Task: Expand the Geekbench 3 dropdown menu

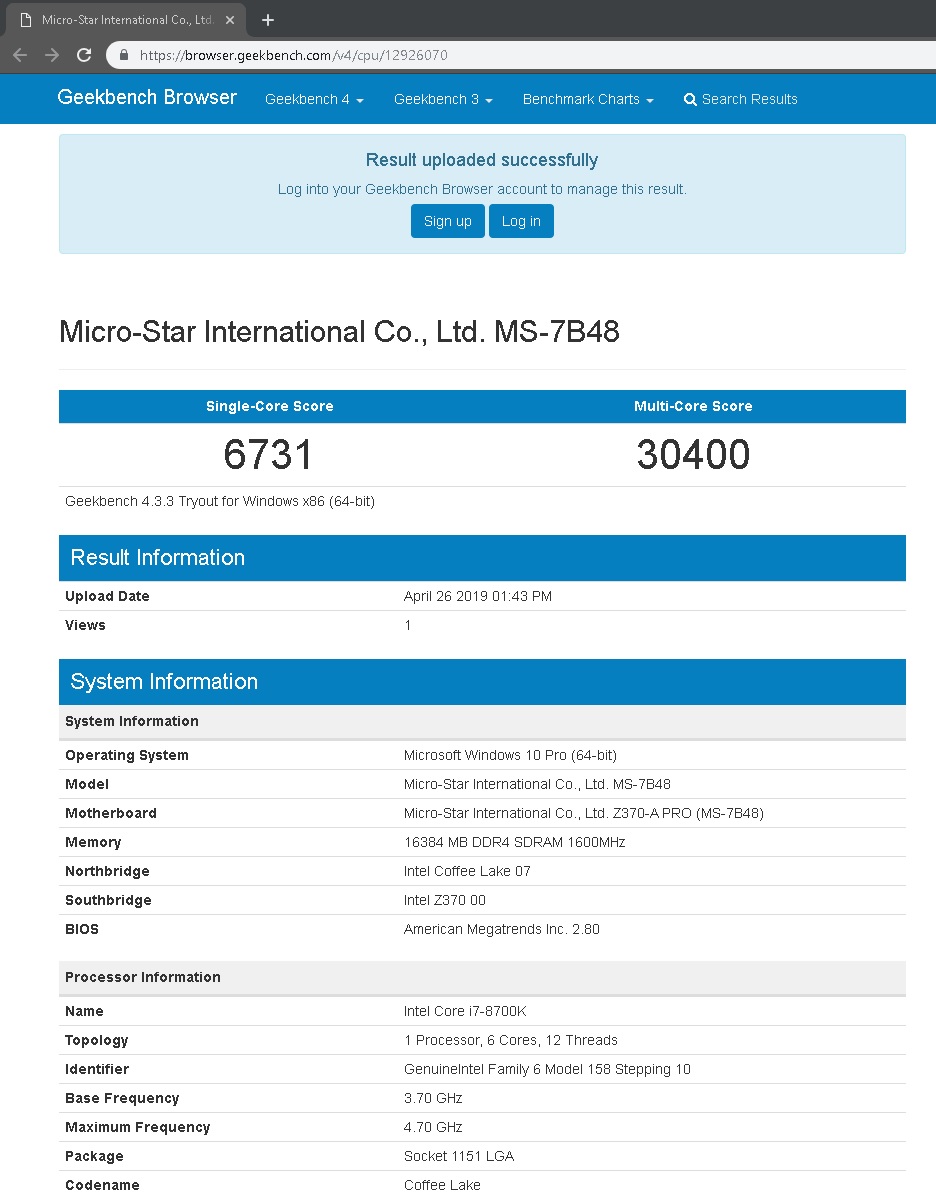Action: [443, 99]
